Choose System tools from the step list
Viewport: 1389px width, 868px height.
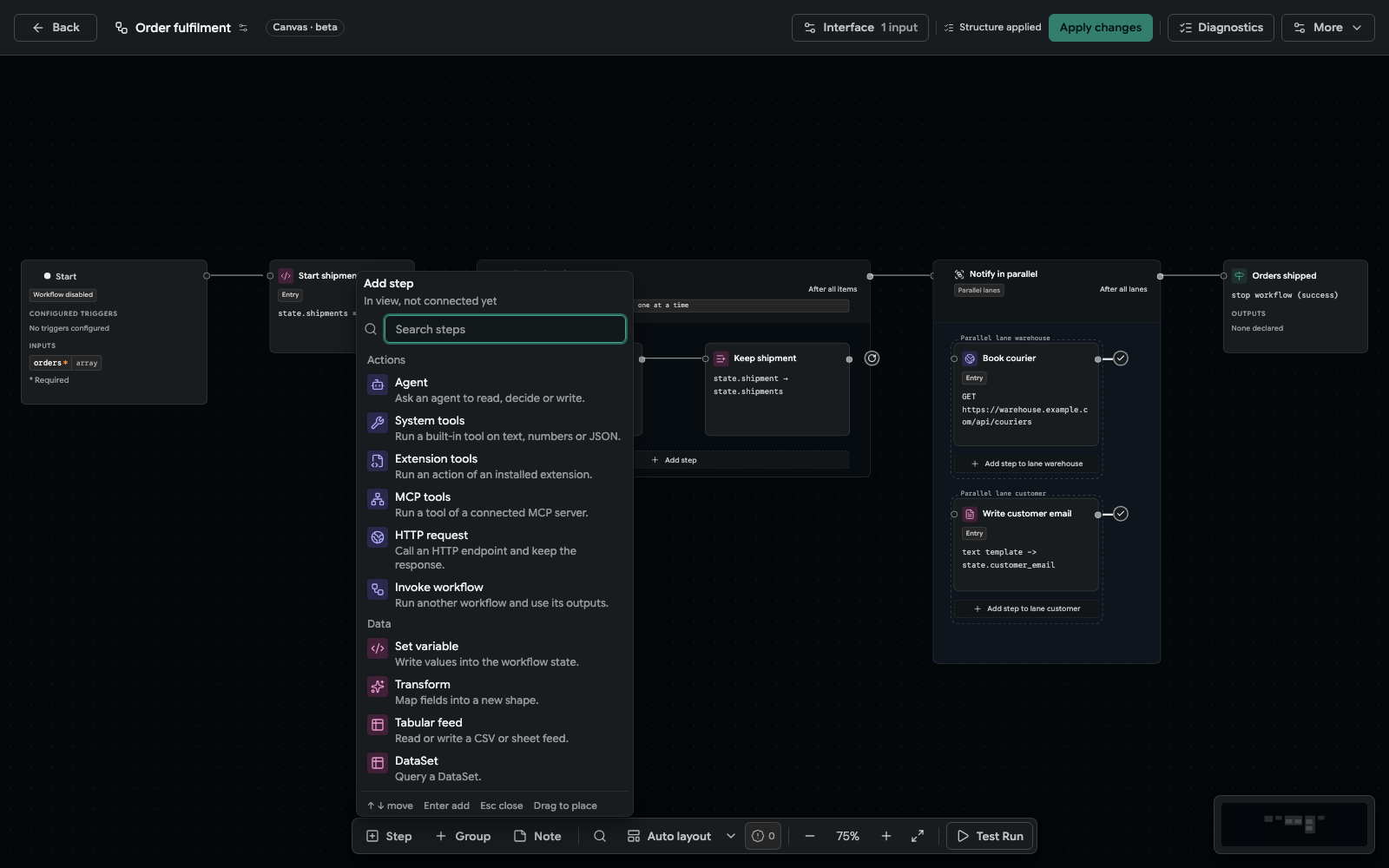click(494, 428)
